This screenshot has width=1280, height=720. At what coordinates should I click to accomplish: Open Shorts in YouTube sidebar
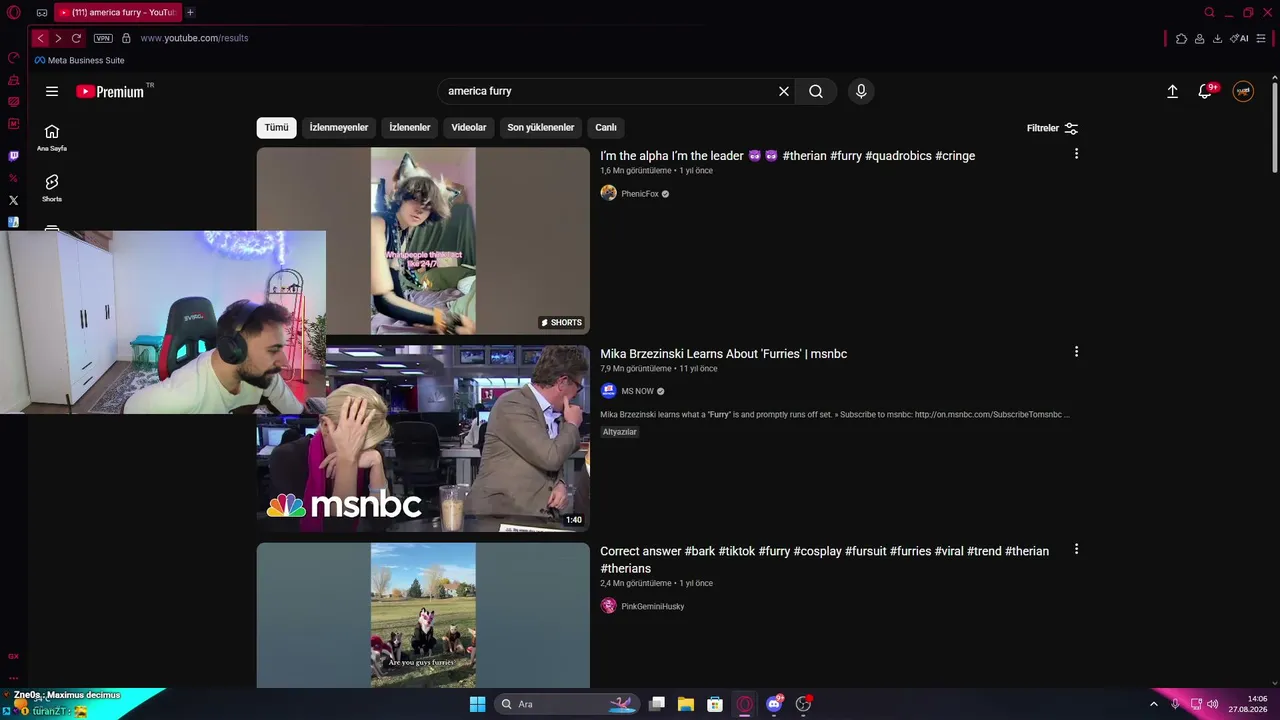pyautogui.click(x=52, y=188)
